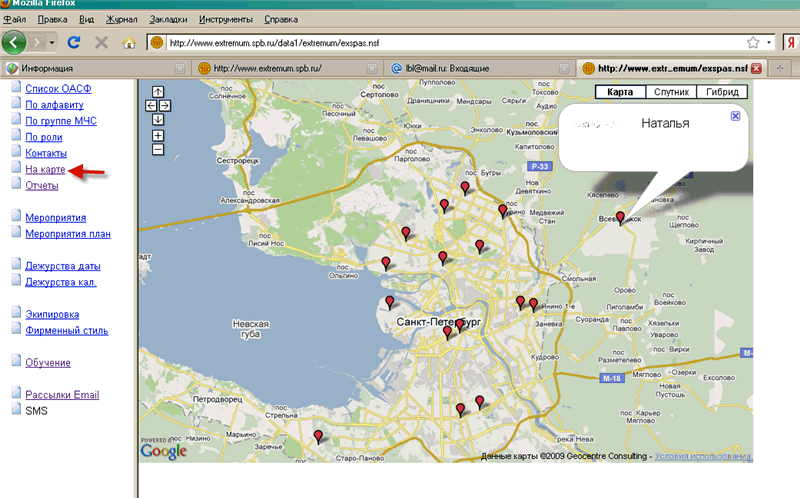Zoom out the map with minus

pyautogui.click(x=158, y=150)
